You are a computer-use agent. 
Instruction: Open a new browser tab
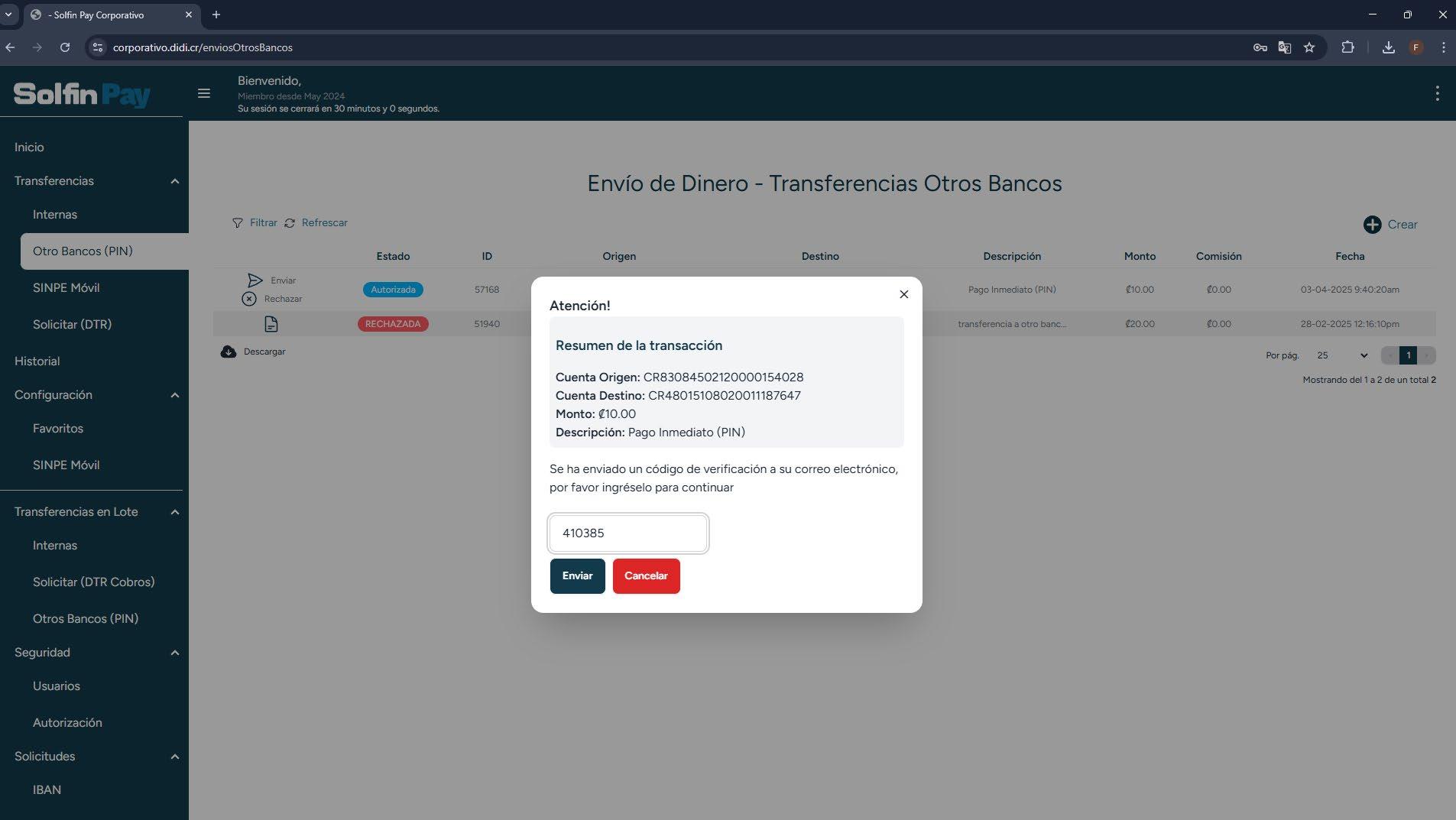[216, 15]
